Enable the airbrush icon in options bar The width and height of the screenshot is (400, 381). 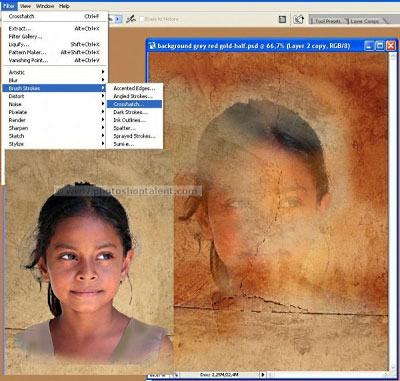click(131, 19)
